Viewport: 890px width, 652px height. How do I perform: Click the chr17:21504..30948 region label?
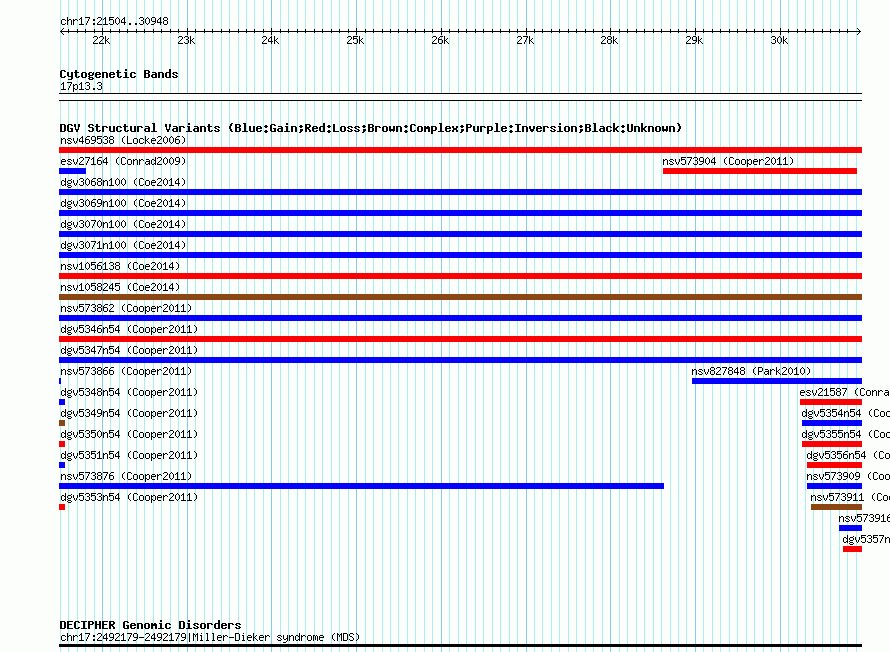(x=115, y=21)
